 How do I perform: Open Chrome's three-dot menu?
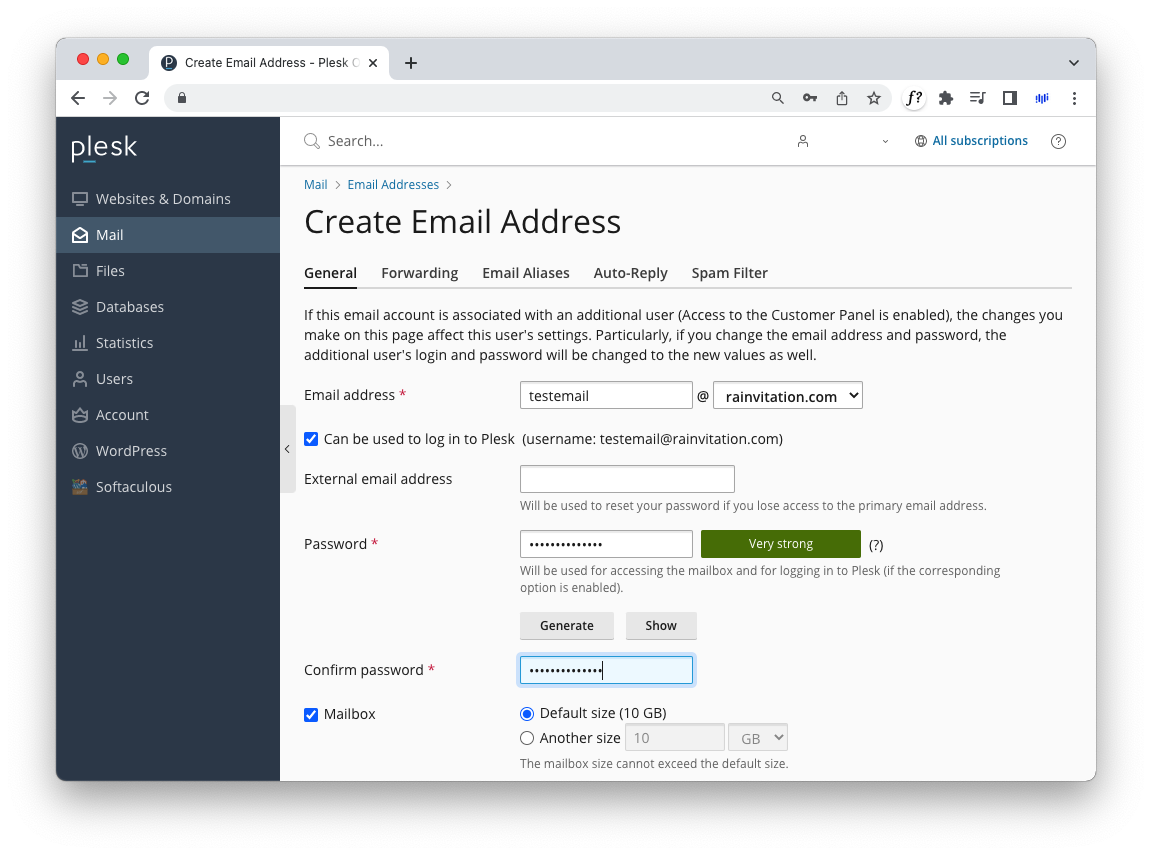click(1074, 98)
